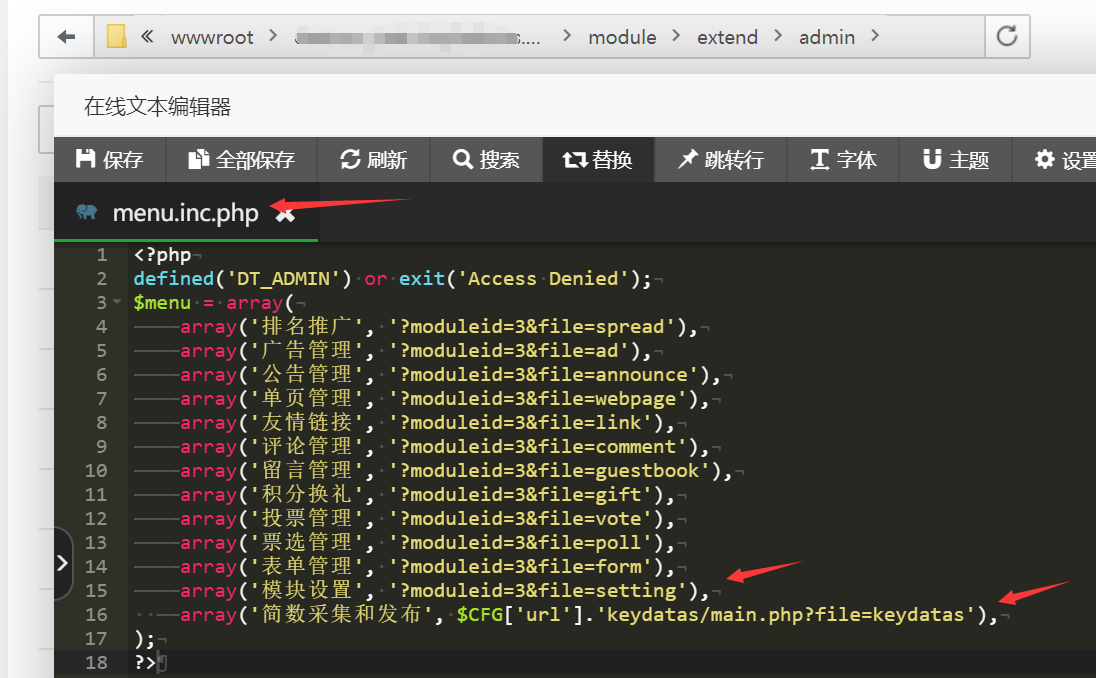The image size is (1096, 678).
Task: Click the text '模块设置' on line 15
Action: (306, 590)
